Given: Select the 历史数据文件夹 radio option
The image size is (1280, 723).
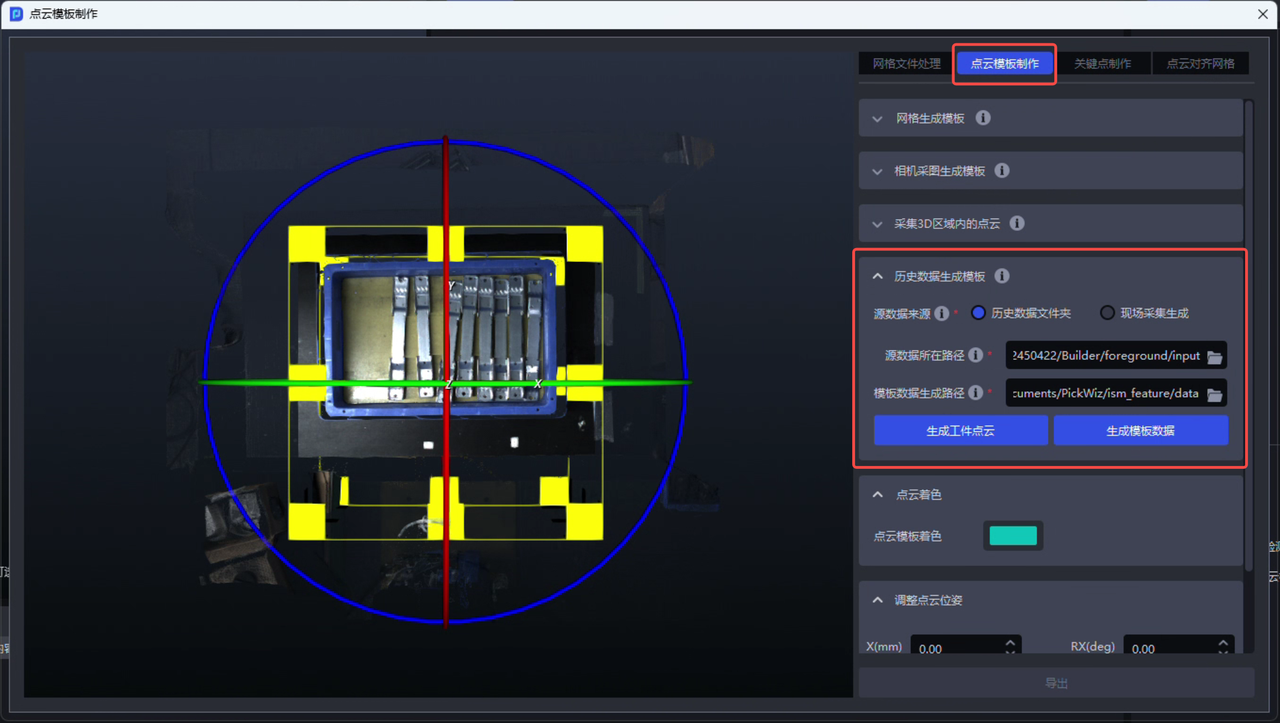Looking at the screenshot, I should pos(979,313).
